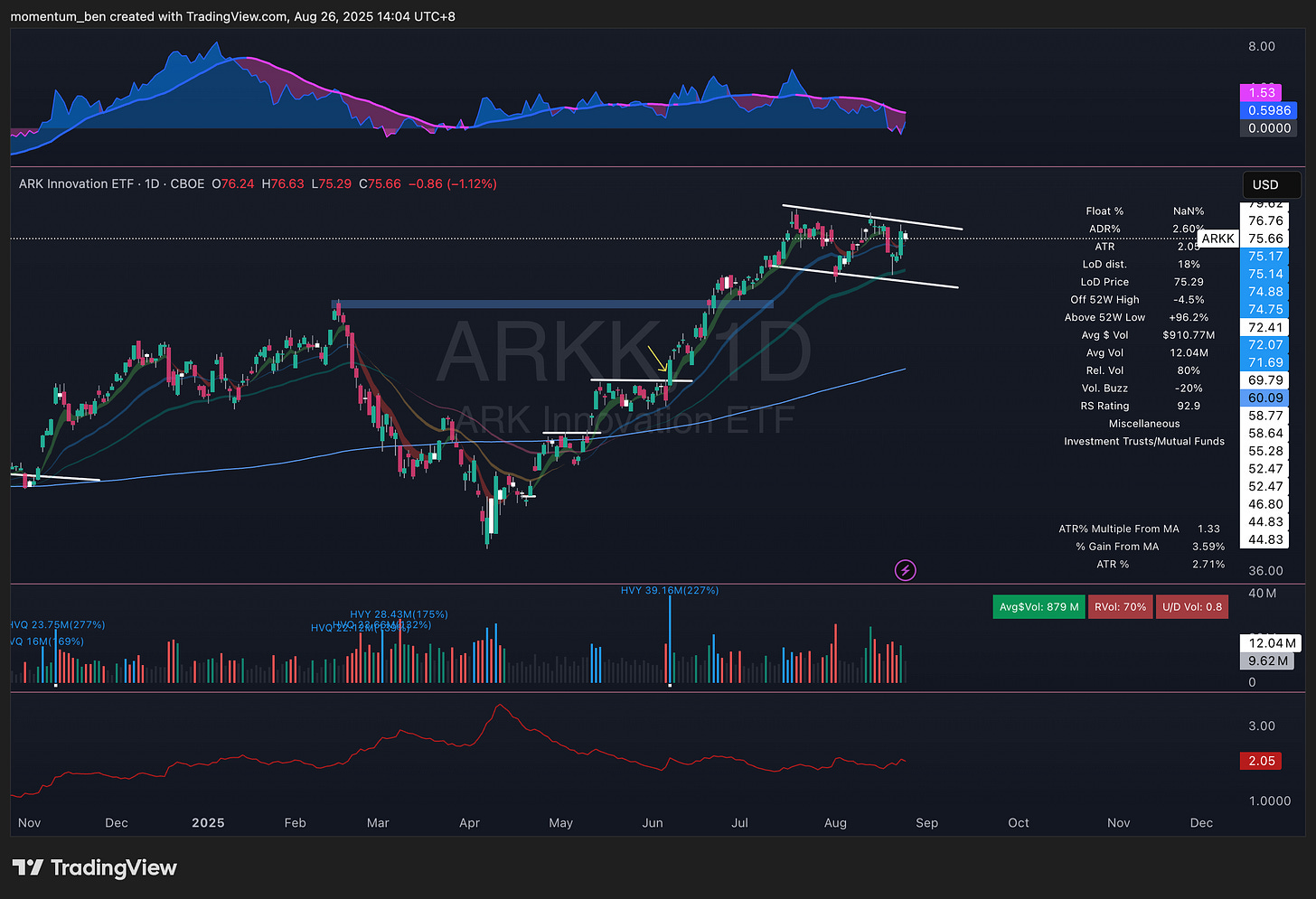Click the ATR% Multiple From MA 1.33 value

pyautogui.click(x=1208, y=529)
